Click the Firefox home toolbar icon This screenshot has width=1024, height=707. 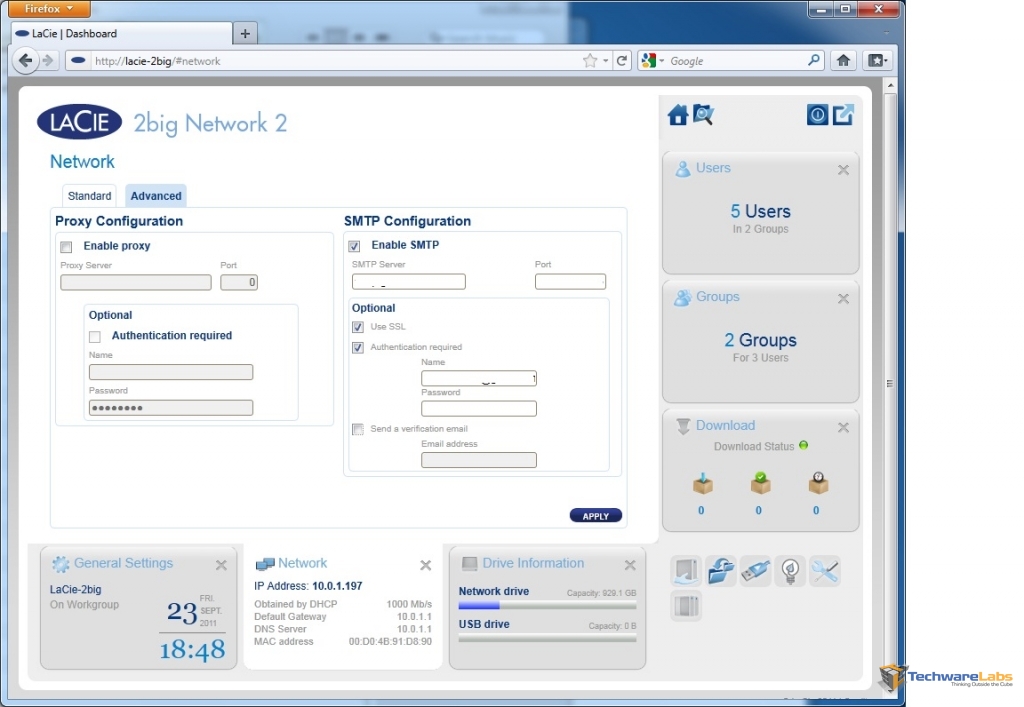(x=843, y=61)
